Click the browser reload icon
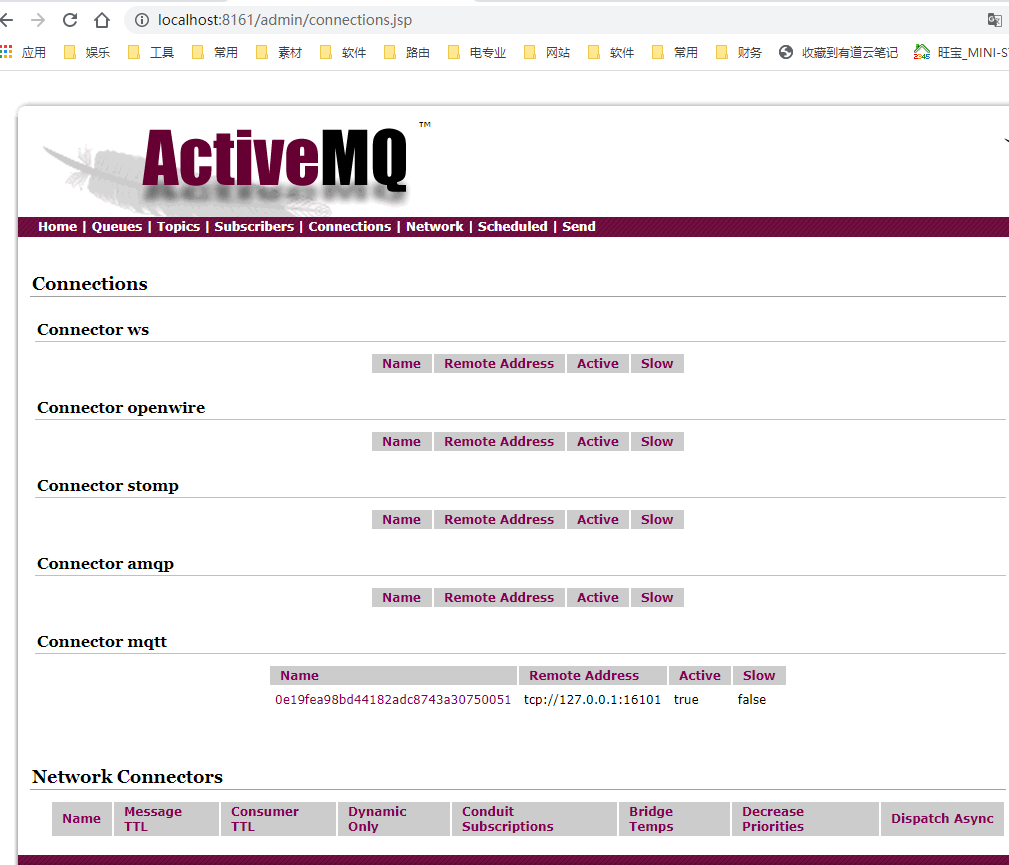Image resolution: width=1009 pixels, height=865 pixels. tap(70, 20)
